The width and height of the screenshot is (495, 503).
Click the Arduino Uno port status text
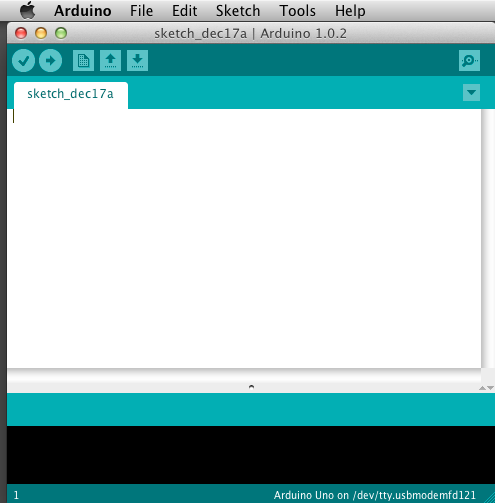[375, 495]
